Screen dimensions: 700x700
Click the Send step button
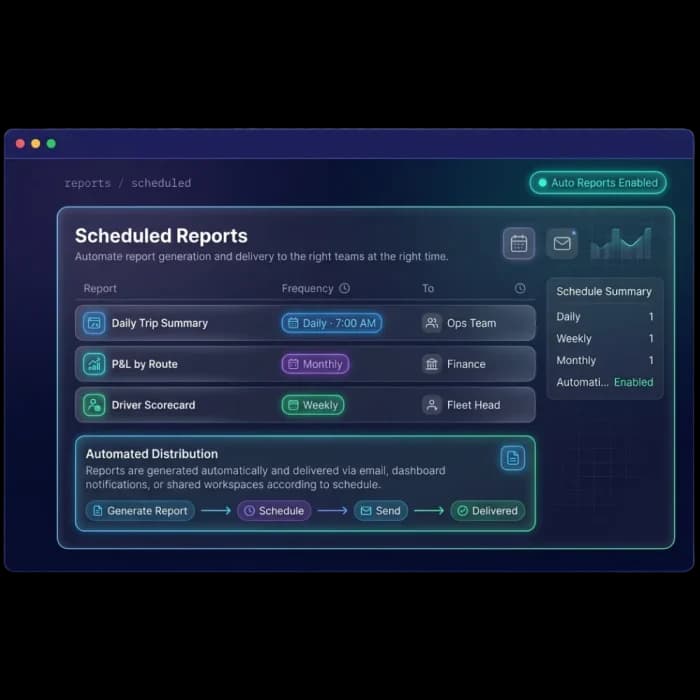tap(380, 511)
